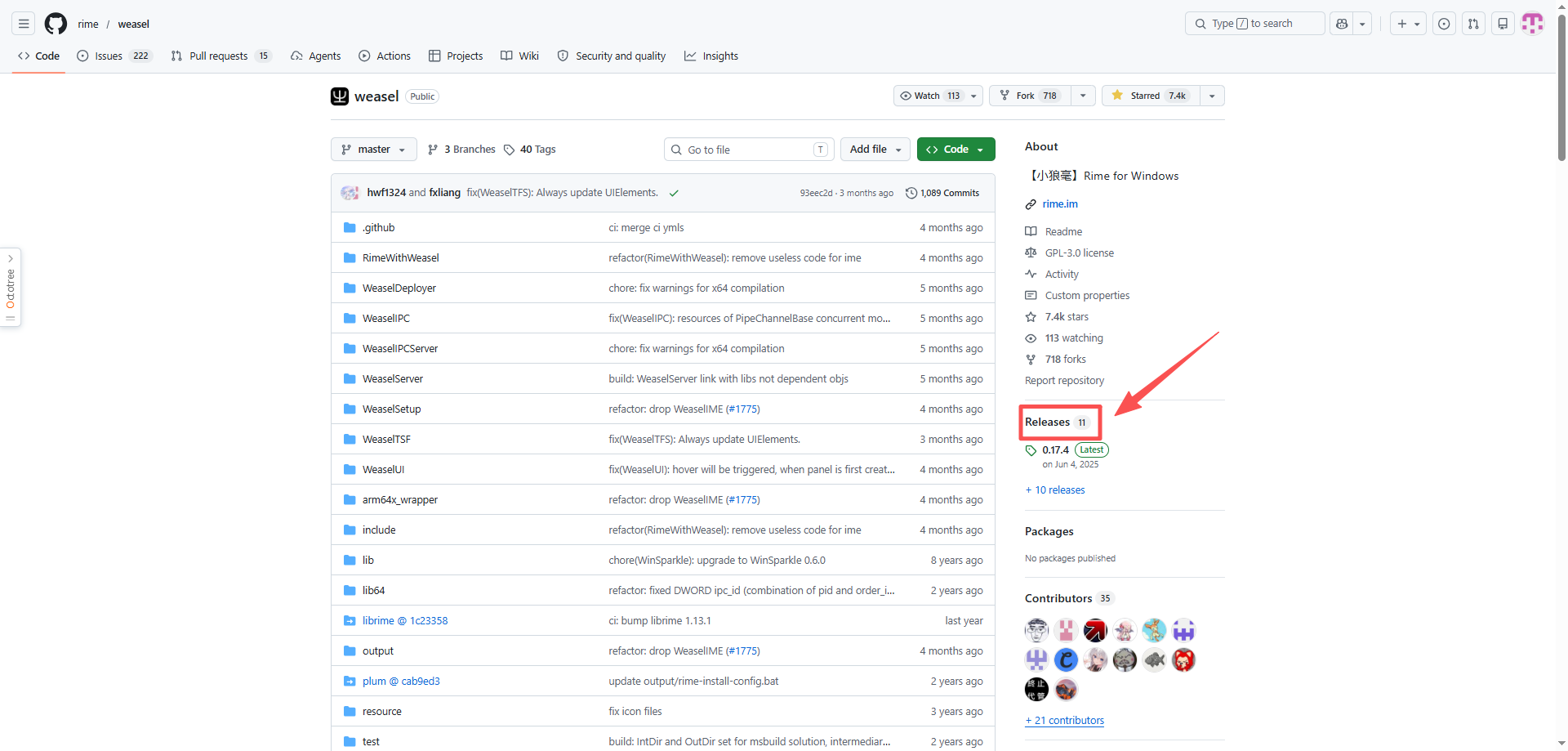Open the Insights tab

click(x=711, y=56)
